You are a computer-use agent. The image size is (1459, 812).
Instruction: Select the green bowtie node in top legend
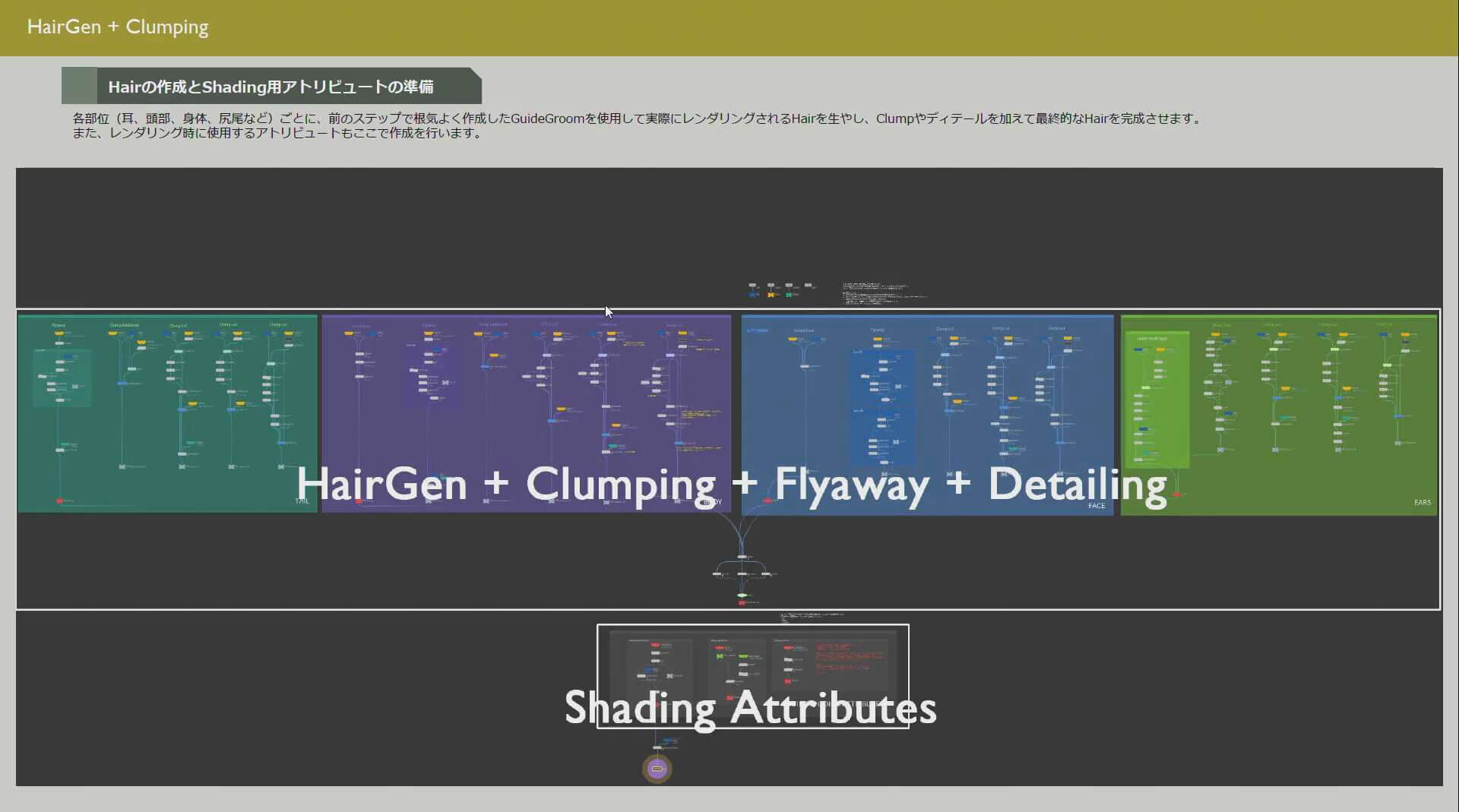(x=789, y=295)
